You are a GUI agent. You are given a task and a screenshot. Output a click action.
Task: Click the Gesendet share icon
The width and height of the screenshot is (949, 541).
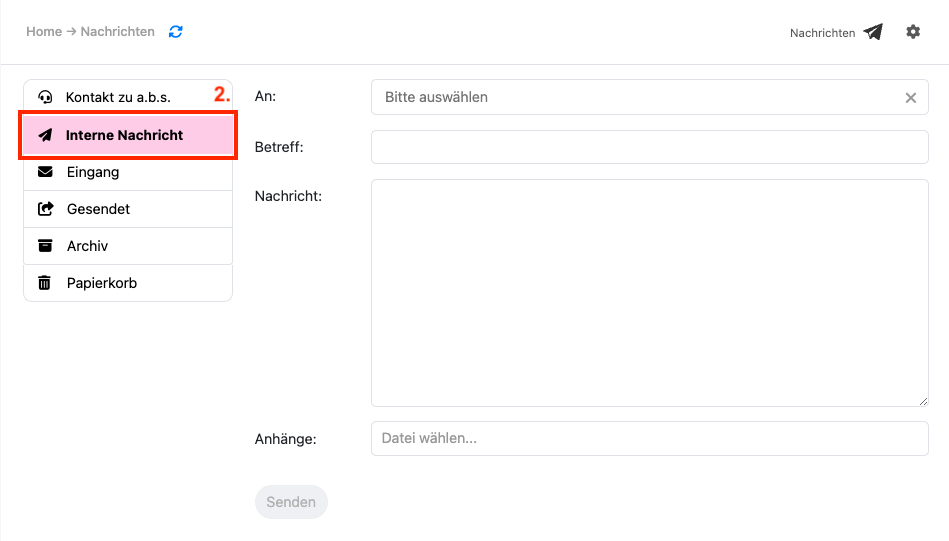[x=45, y=209]
